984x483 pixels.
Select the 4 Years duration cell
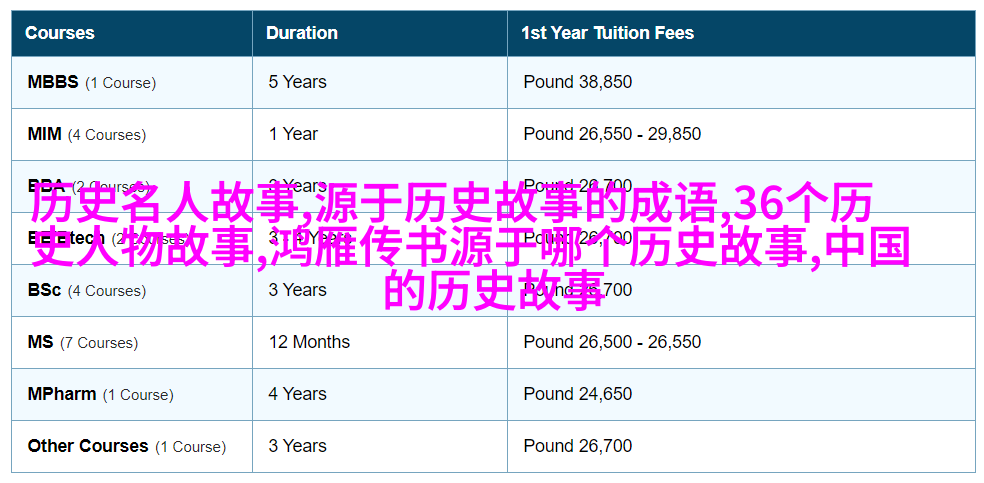coord(297,394)
